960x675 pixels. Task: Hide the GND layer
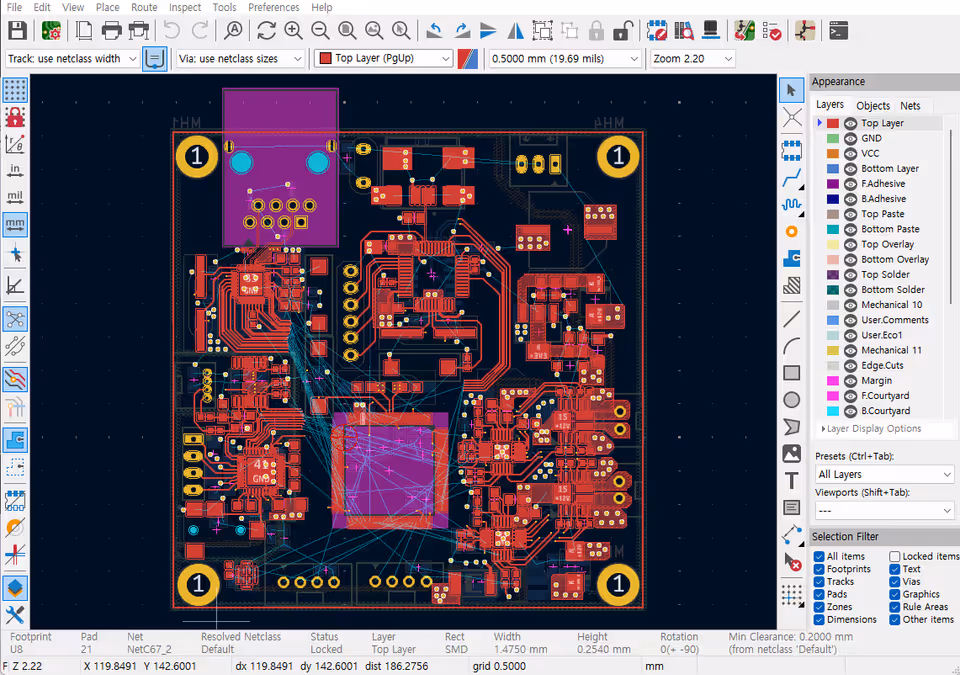point(850,138)
